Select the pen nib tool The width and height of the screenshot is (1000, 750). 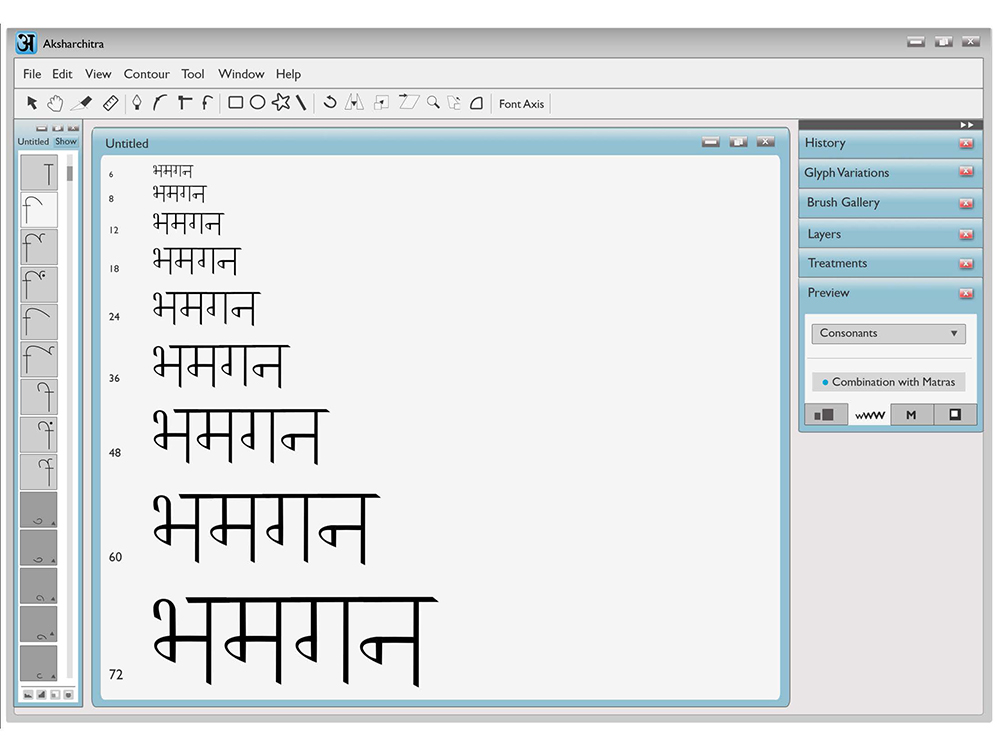pyautogui.click(x=136, y=103)
